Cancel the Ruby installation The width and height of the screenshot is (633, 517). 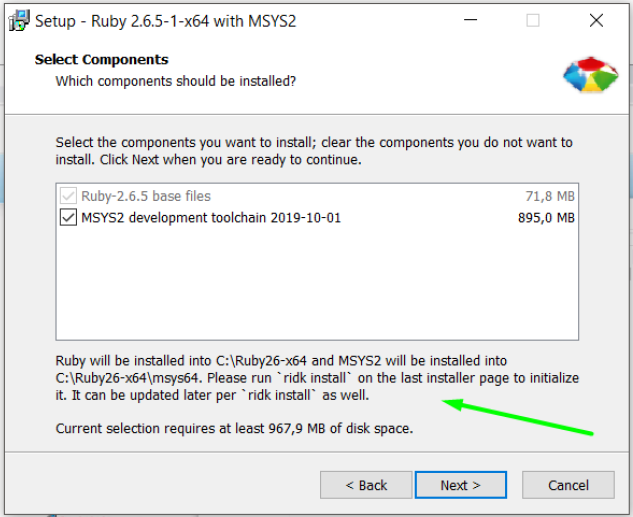click(568, 485)
